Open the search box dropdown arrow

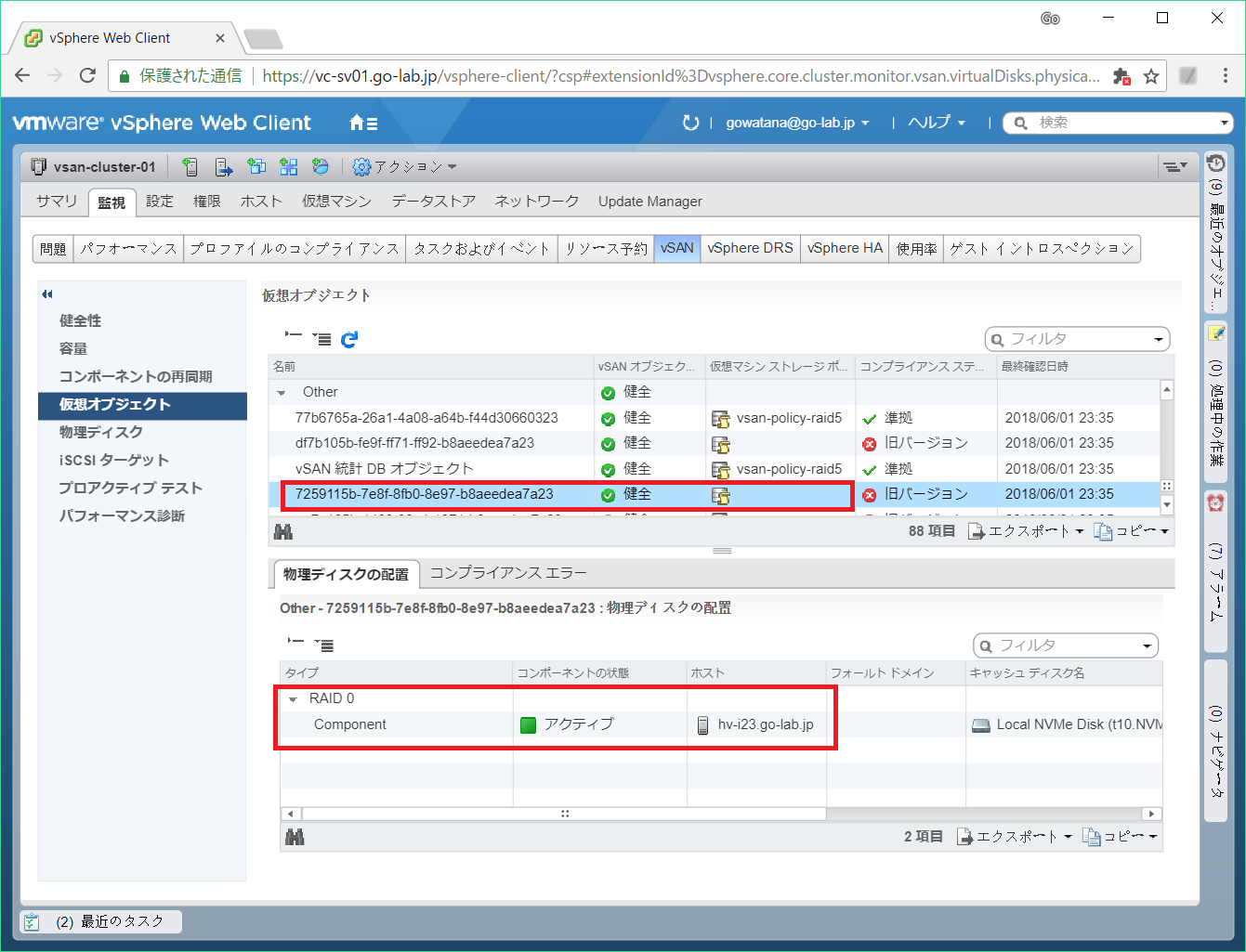(x=1224, y=123)
